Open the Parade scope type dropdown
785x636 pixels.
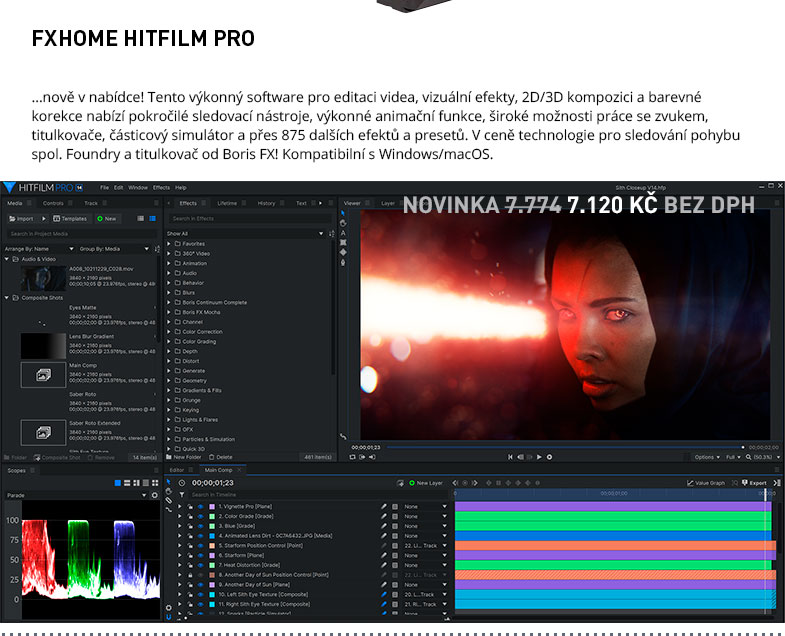(76, 495)
